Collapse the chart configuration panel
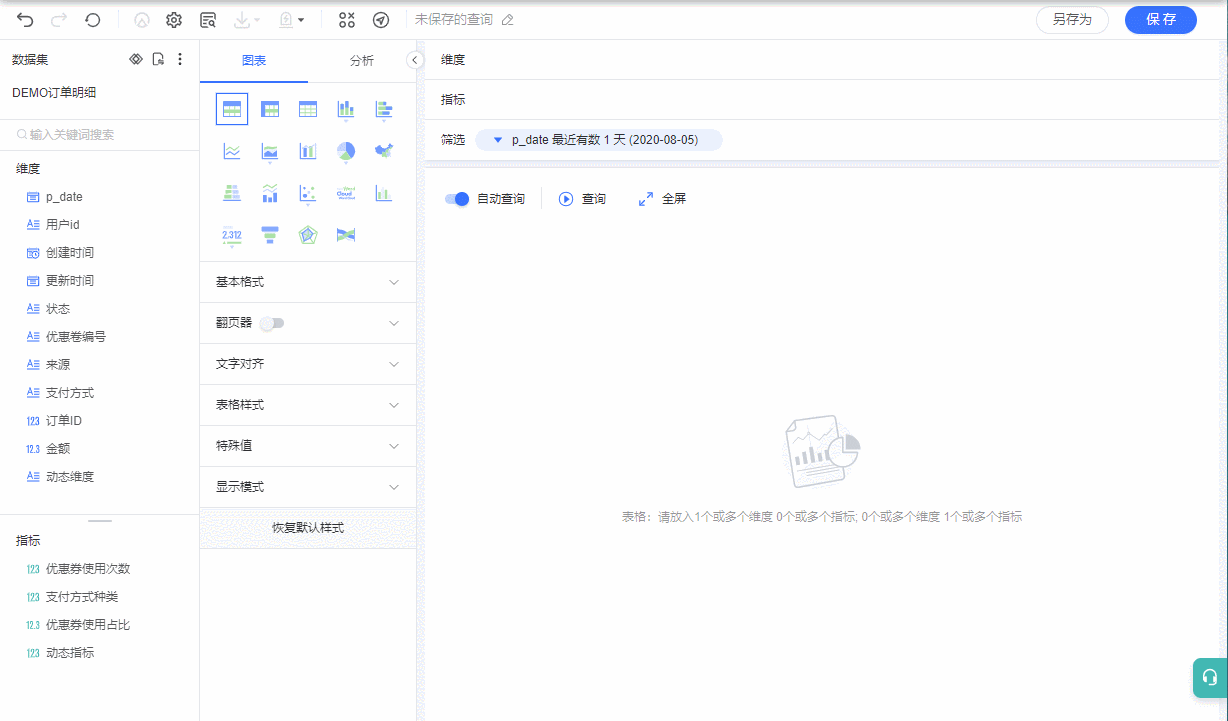 click(x=416, y=61)
